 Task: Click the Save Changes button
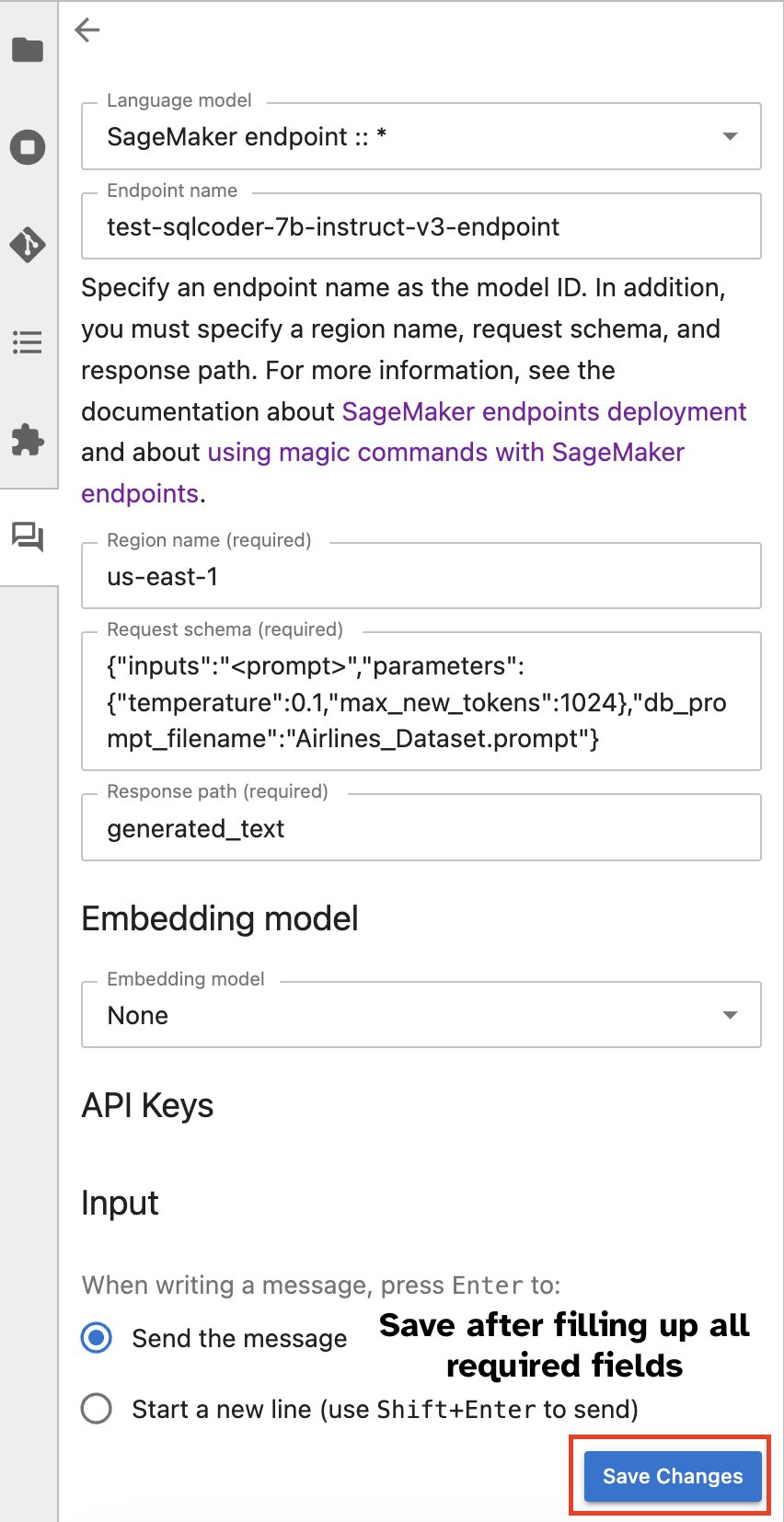pyautogui.click(x=673, y=1476)
